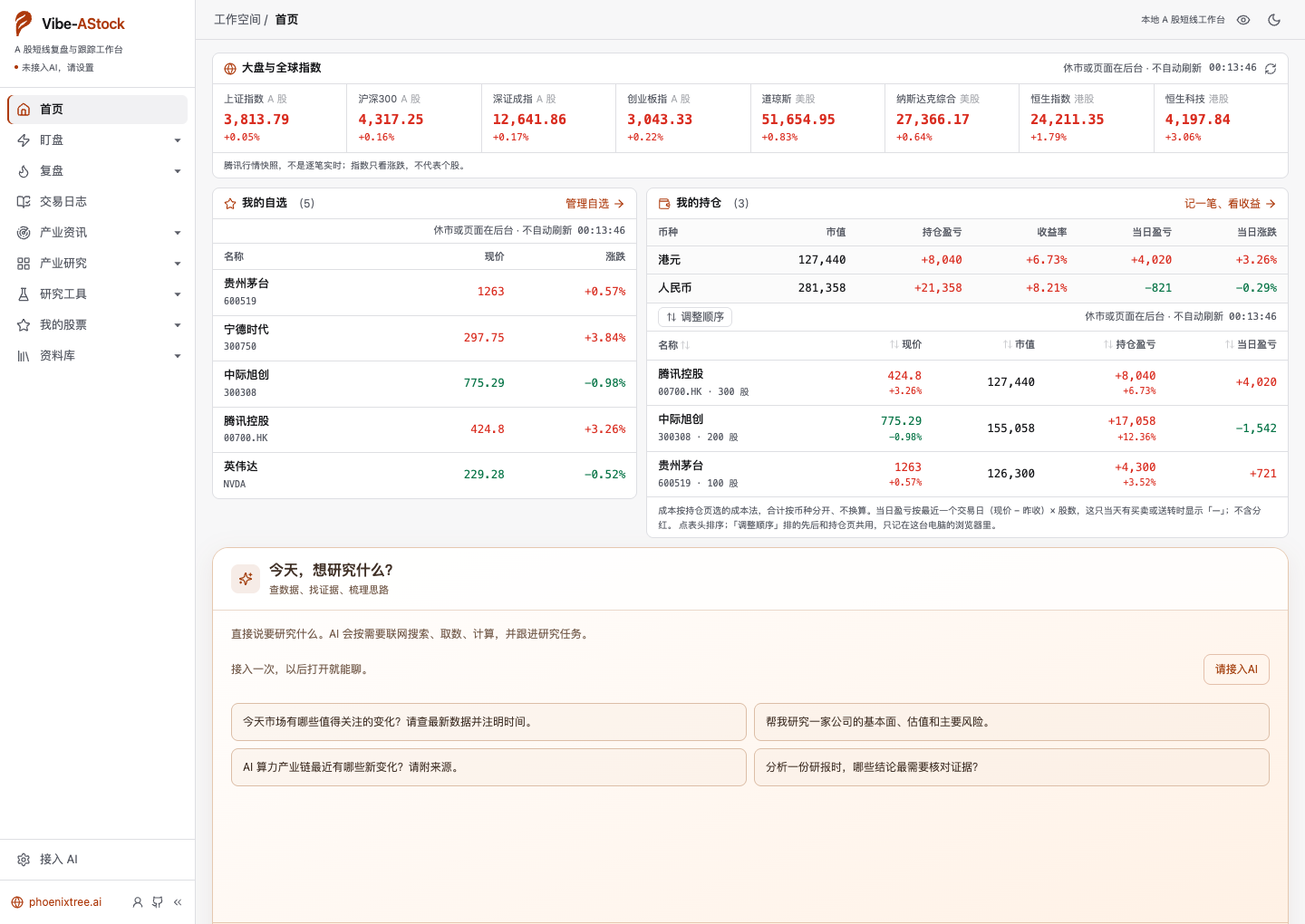Click the 调整顺序 button
The image size is (1305, 924).
[695, 317]
